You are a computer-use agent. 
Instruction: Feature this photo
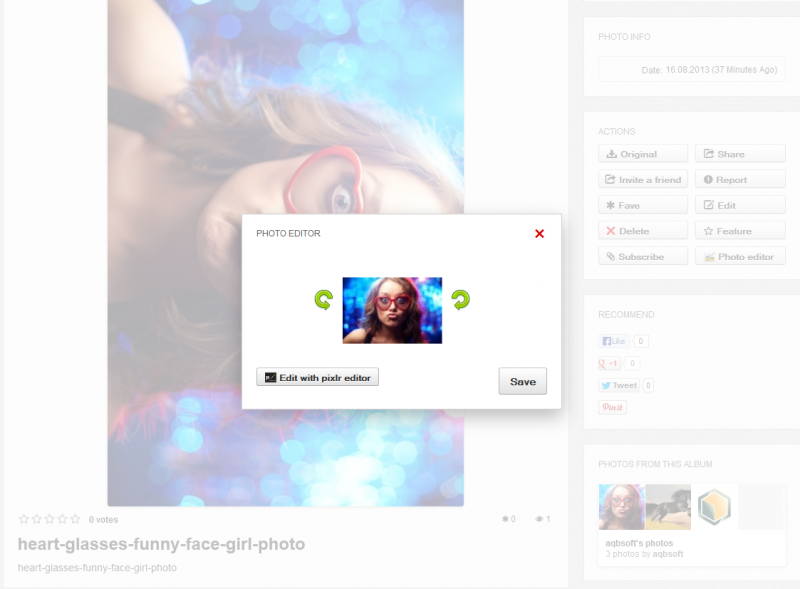[740, 231]
